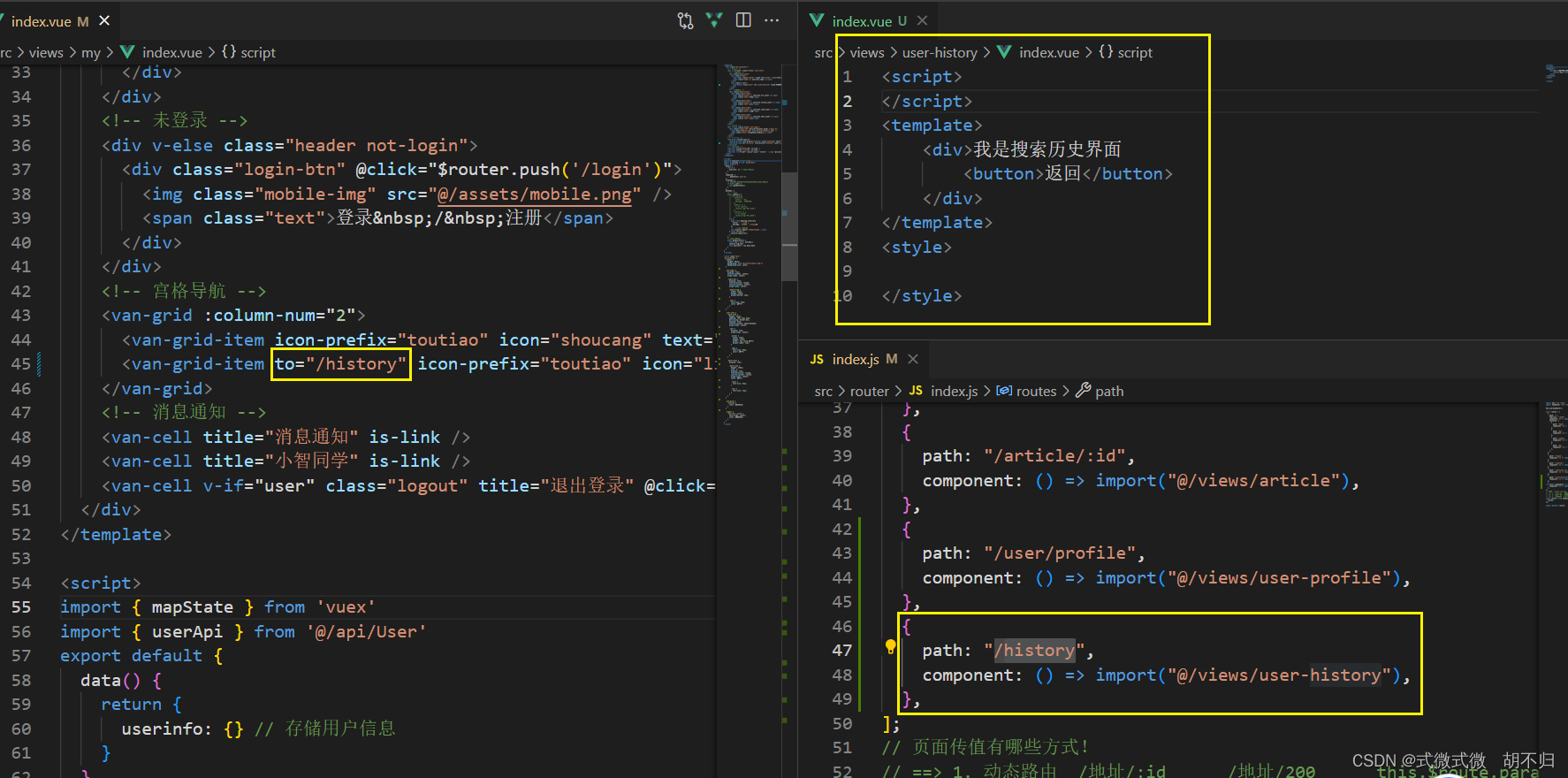Click '小智同学' van-cell title on line 49
Screen dimensions: 1568x778
coord(312,461)
